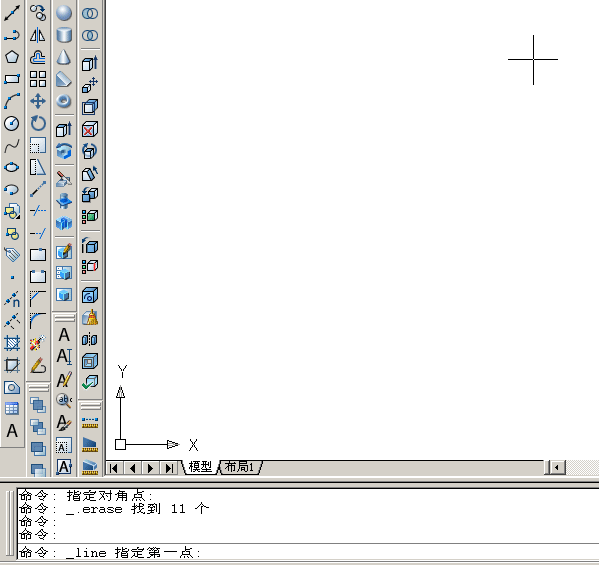This screenshot has width=599, height=565.
Task: Click the Shell solid icon
Action: 90,361
